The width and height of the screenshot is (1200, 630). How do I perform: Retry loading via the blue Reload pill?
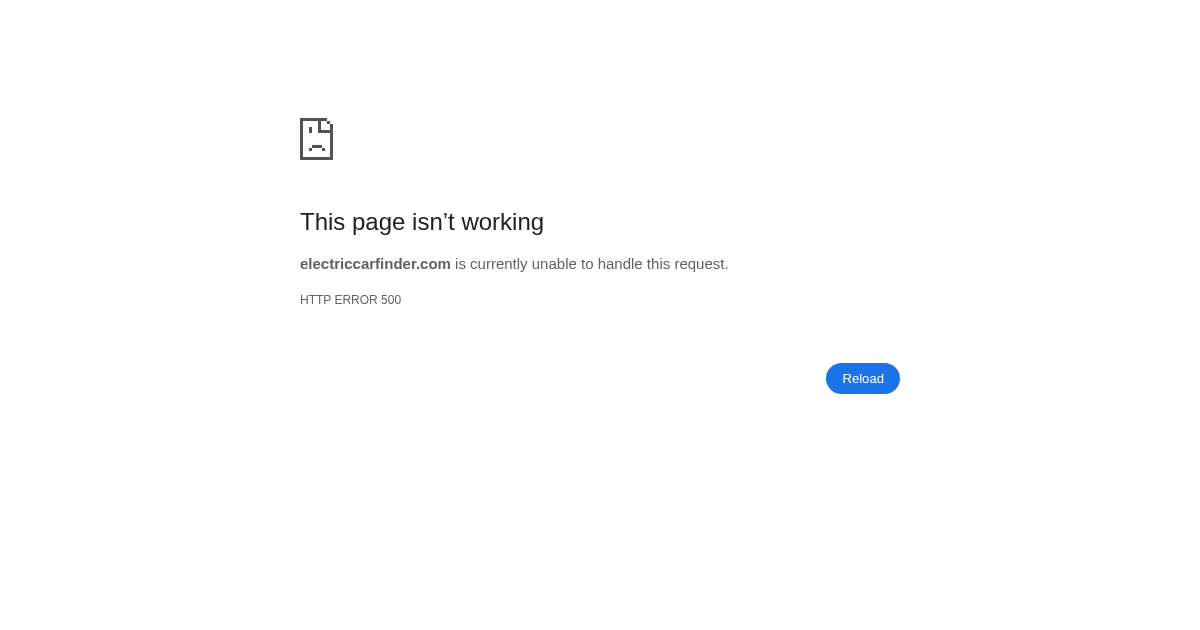(x=863, y=378)
